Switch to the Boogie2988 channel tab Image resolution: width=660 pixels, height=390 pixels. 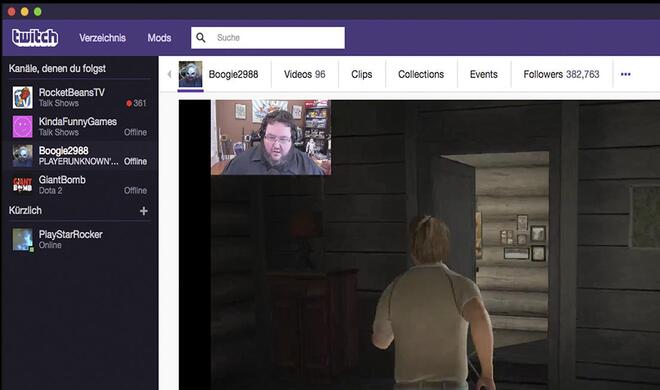(233, 74)
